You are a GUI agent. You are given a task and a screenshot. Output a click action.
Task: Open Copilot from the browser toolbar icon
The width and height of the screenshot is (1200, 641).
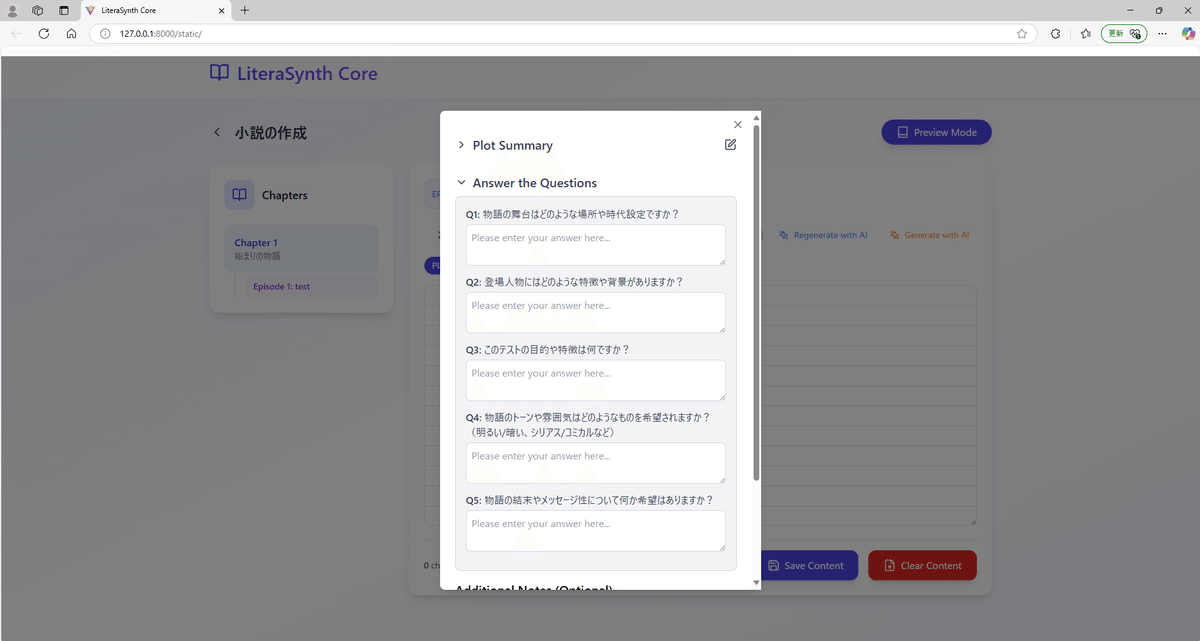click(x=1190, y=33)
